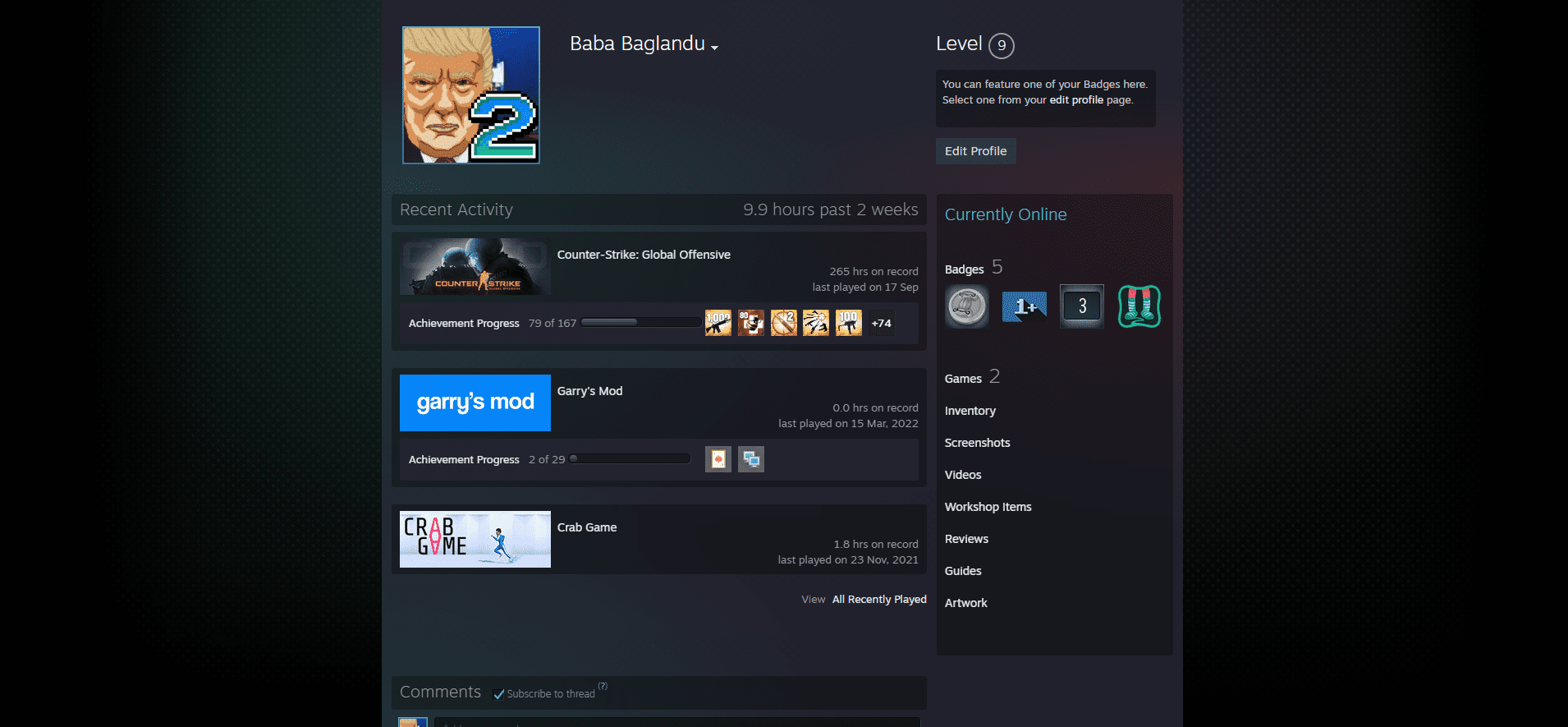Open the Crab Game banner image
Viewport: 1568px width, 727px height.
click(x=475, y=539)
